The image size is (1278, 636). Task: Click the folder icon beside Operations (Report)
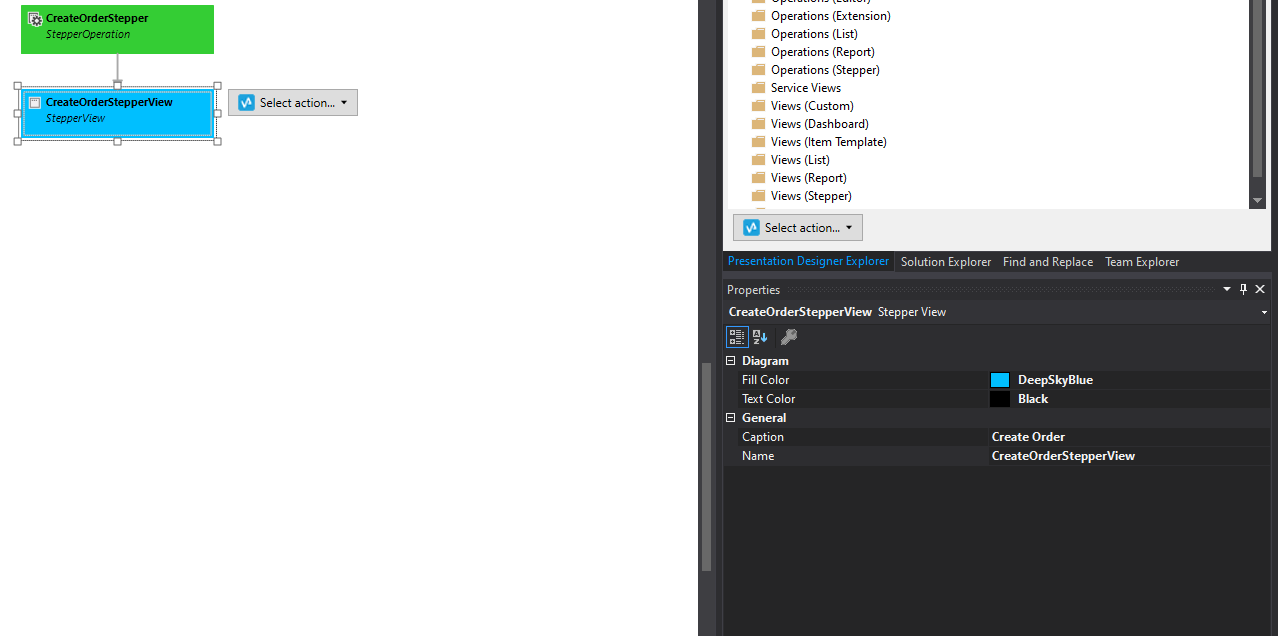pyautogui.click(x=758, y=52)
